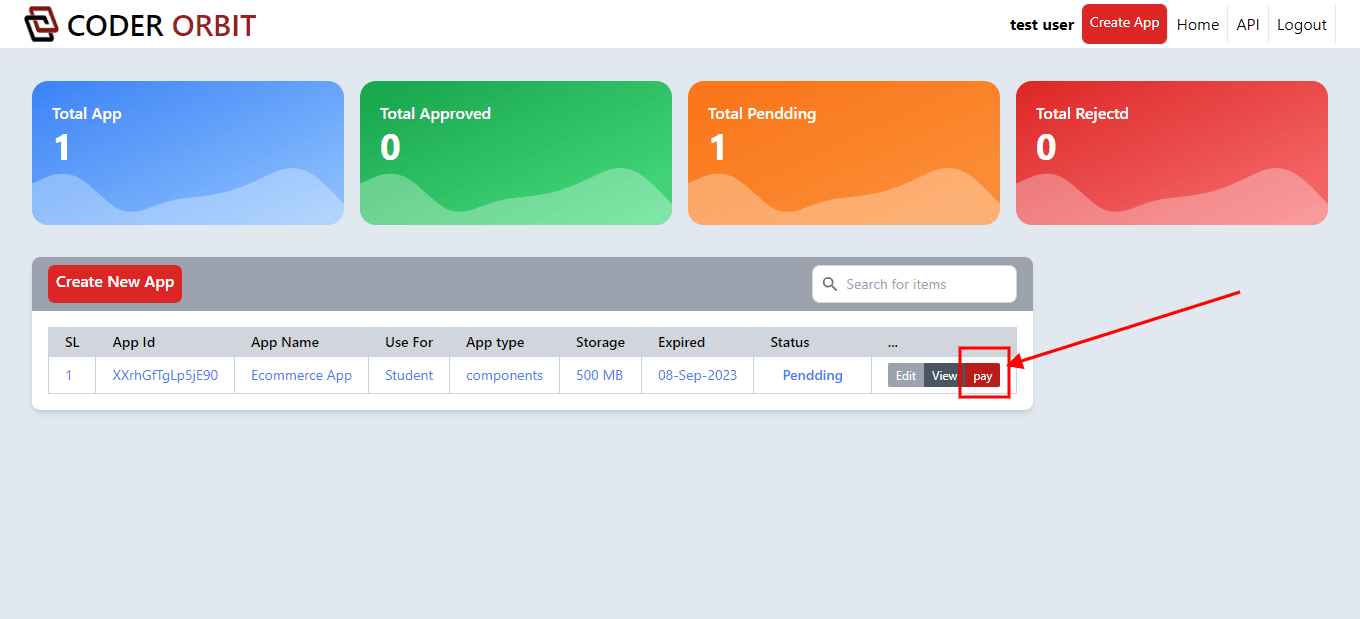1360x619 pixels.
Task: Click the Coder Orbit logo icon
Action: 41,24
